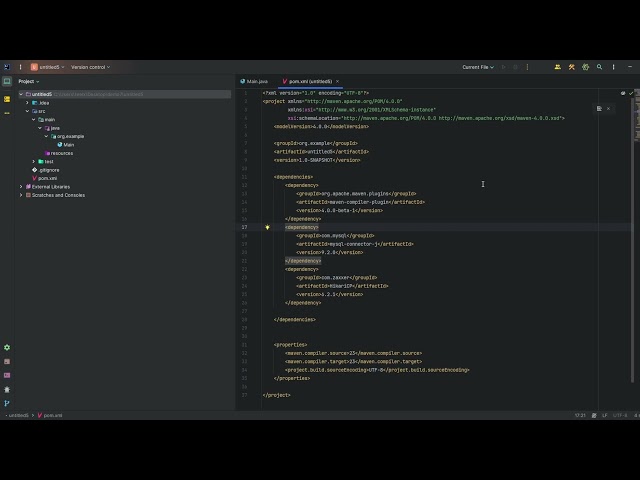Click the maven-compiler-plugin artifactId line
The image size is (640, 480).
coord(360,202)
